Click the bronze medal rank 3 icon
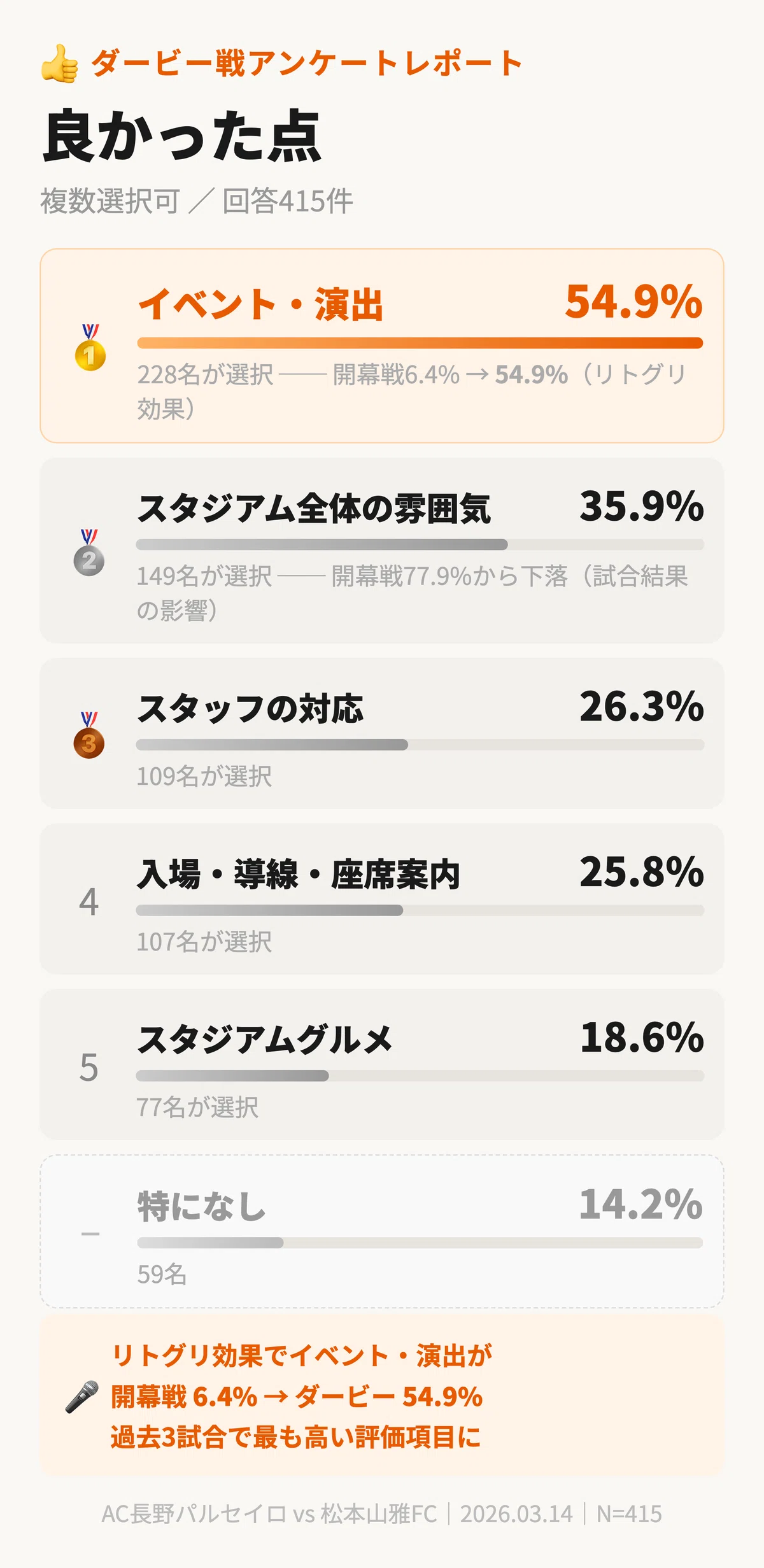 (89, 735)
